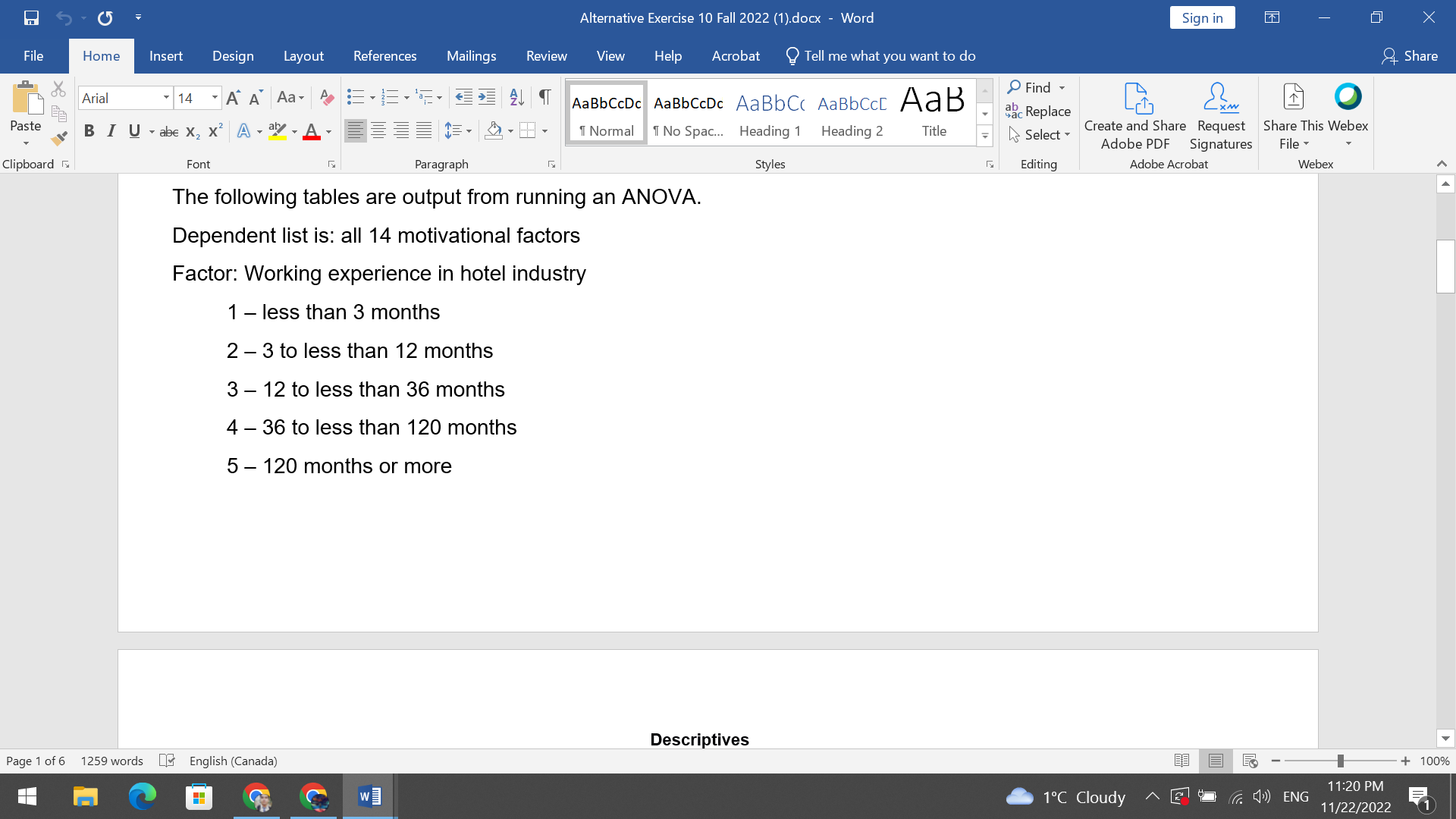Expand the Line Spacing options dropdown
The height and width of the screenshot is (819, 1456).
[468, 130]
